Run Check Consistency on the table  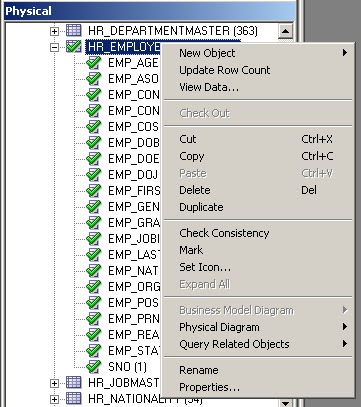click(x=258, y=233)
